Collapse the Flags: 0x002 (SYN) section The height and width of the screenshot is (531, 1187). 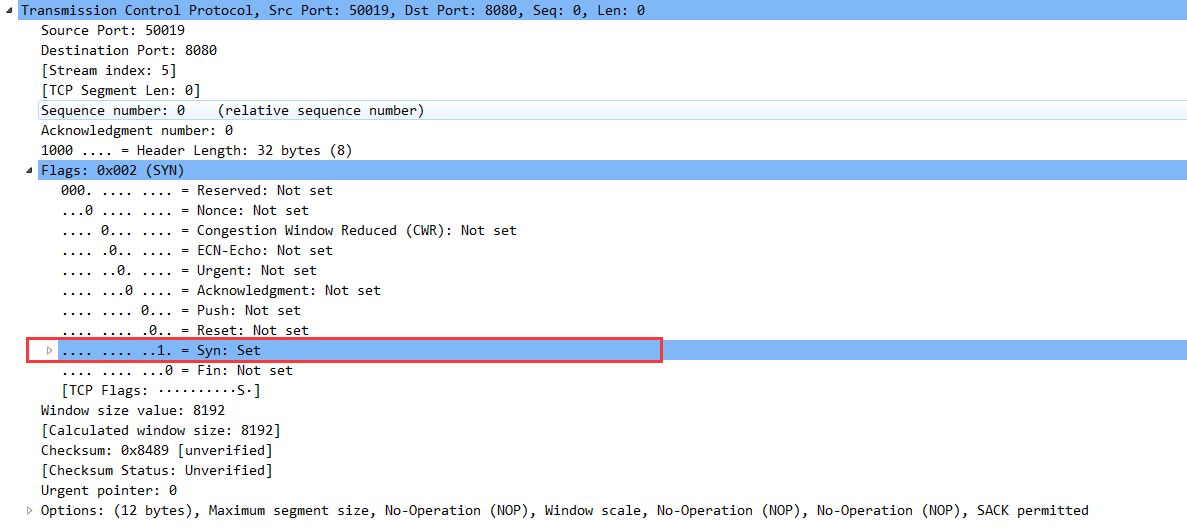[30, 170]
